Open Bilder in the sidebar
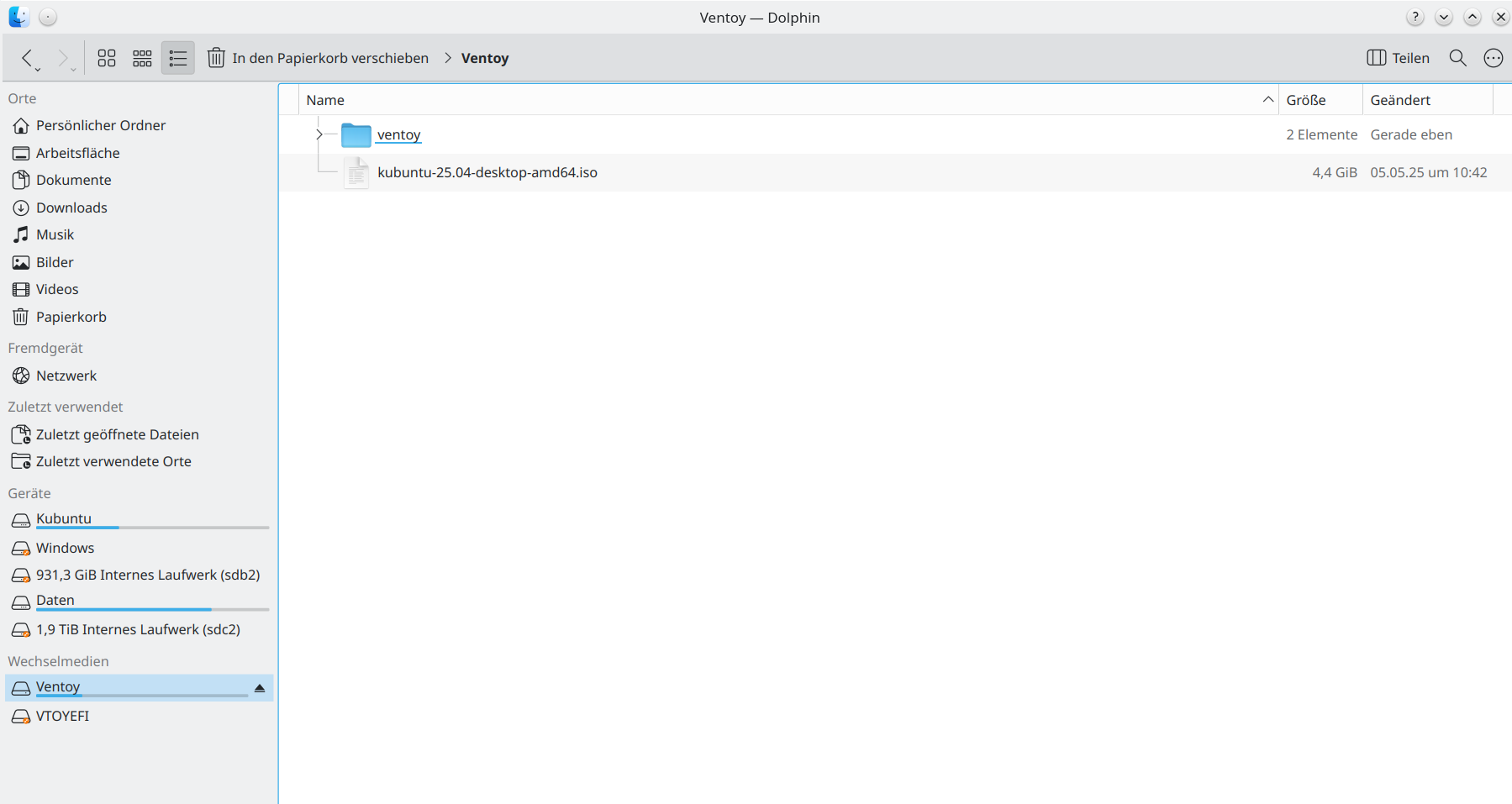Image resolution: width=1512 pixels, height=804 pixels. pos(139,262)
